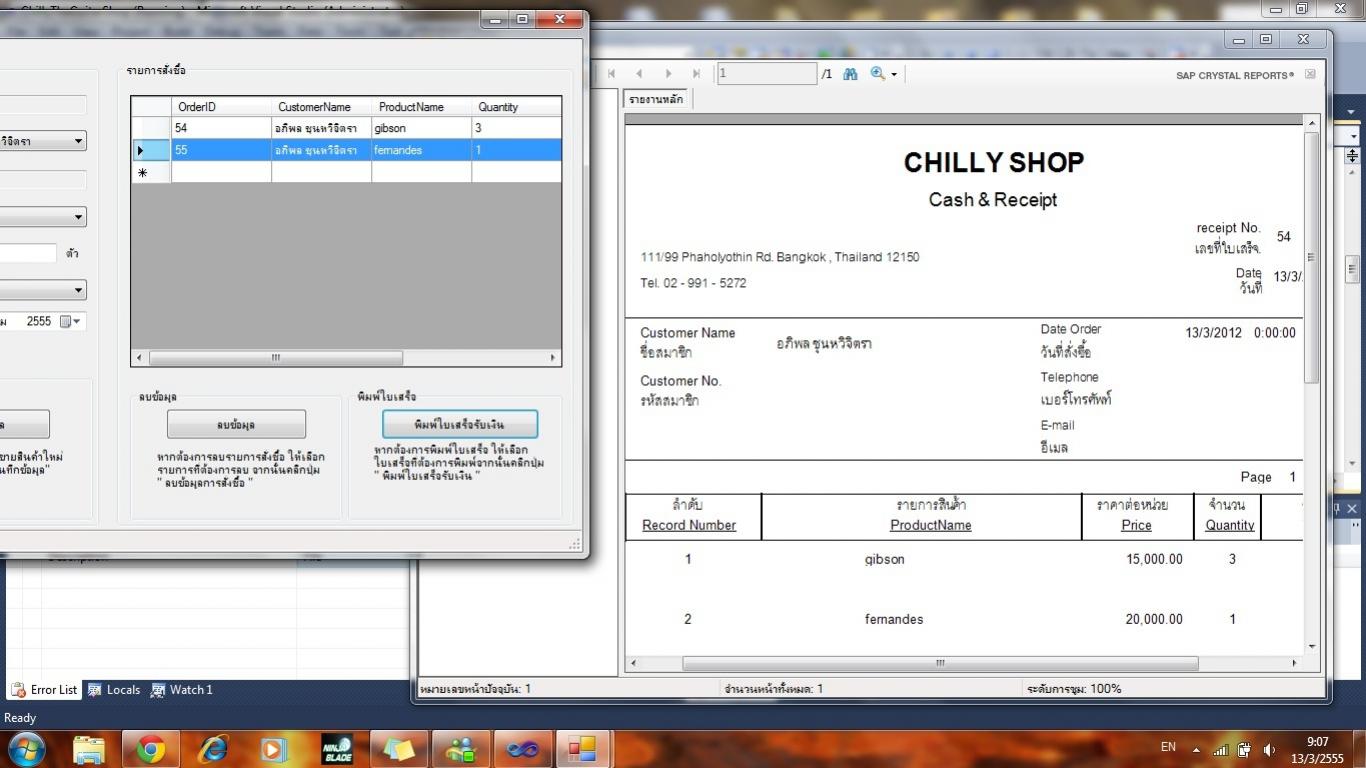Viewport: 1366px width, 768px height.
Task: Click the พิมพ์ใบเสร็จรับเงิน print receipt button
Action: pyautogui.click(x=460, y=424)
